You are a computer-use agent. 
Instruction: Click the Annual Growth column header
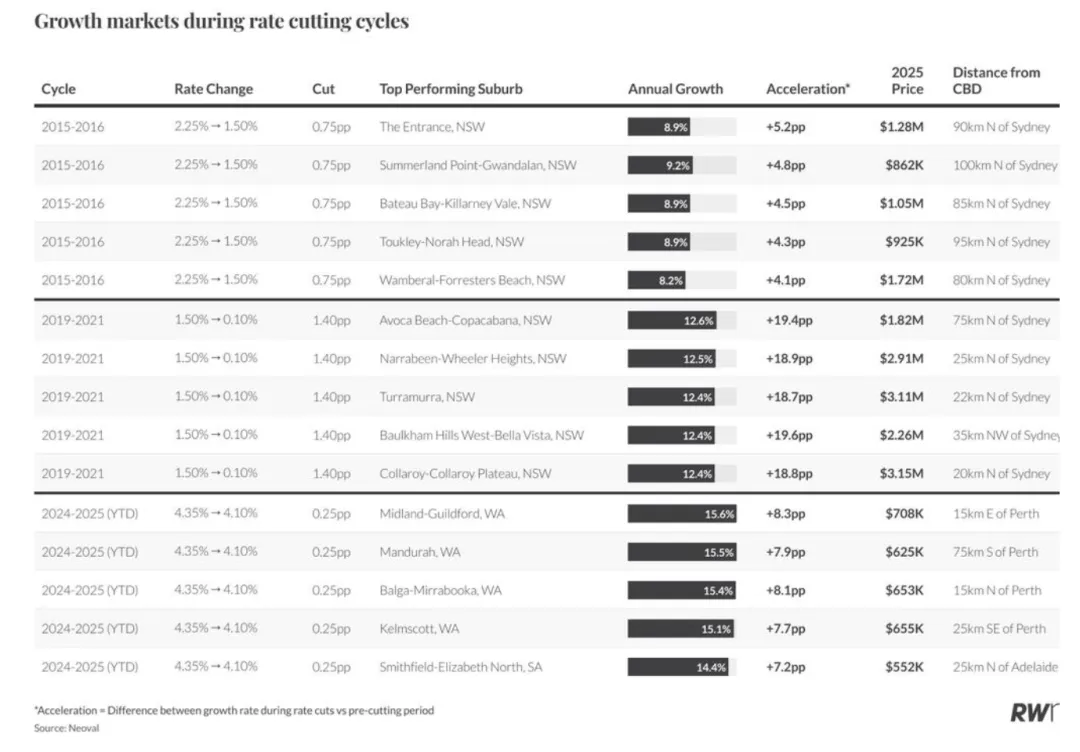[675, 89]
